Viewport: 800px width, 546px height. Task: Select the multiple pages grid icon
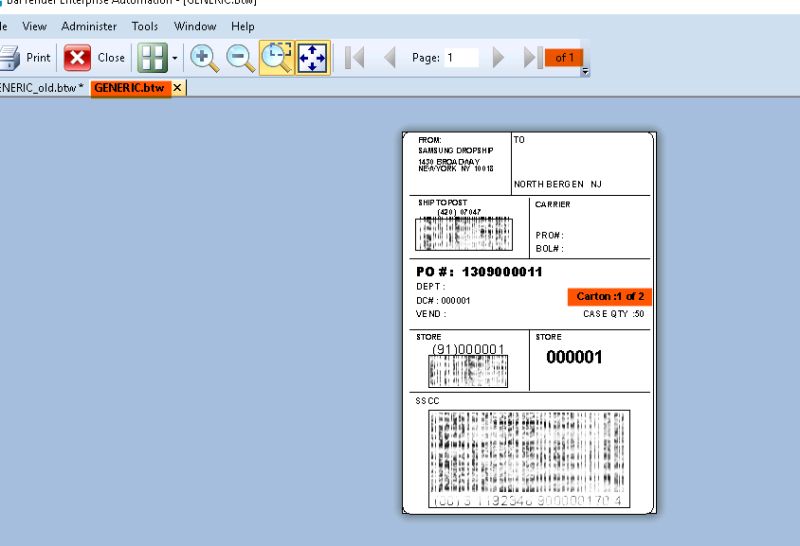tap(152, 58)
